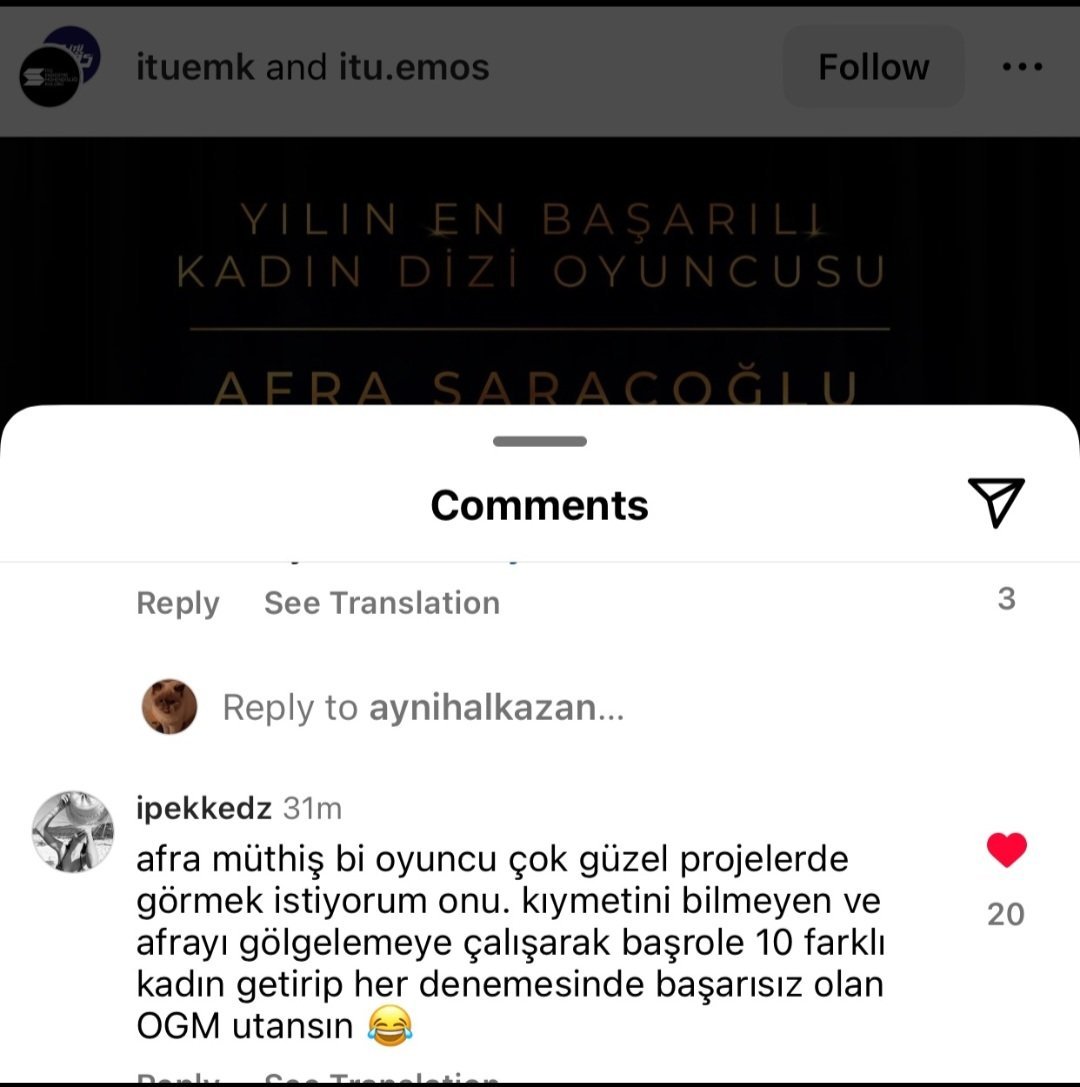Tap the comments sheet drag handle

pyautogui.click(x=540, y=442)
